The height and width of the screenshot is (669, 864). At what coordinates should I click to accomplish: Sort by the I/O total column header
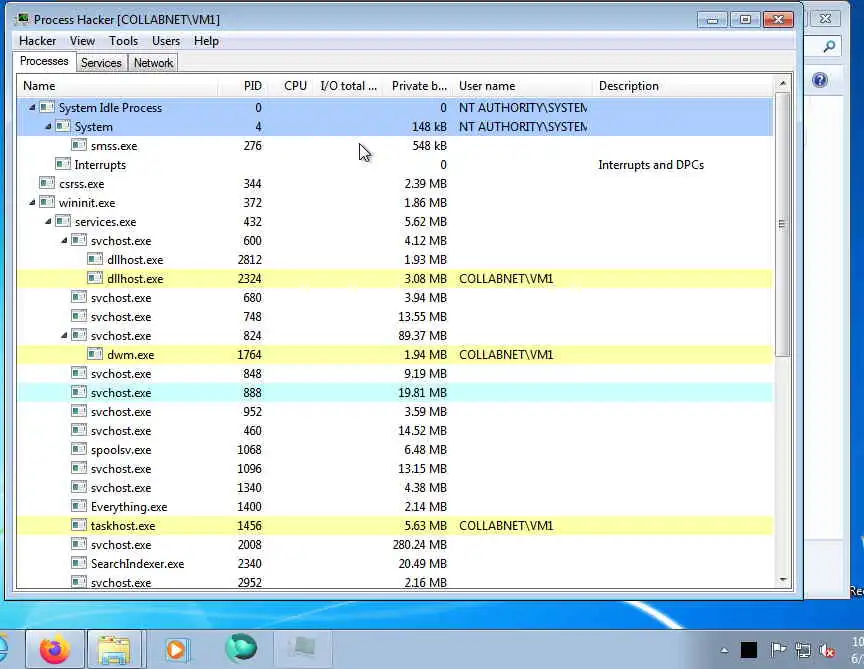coord(348,86)
